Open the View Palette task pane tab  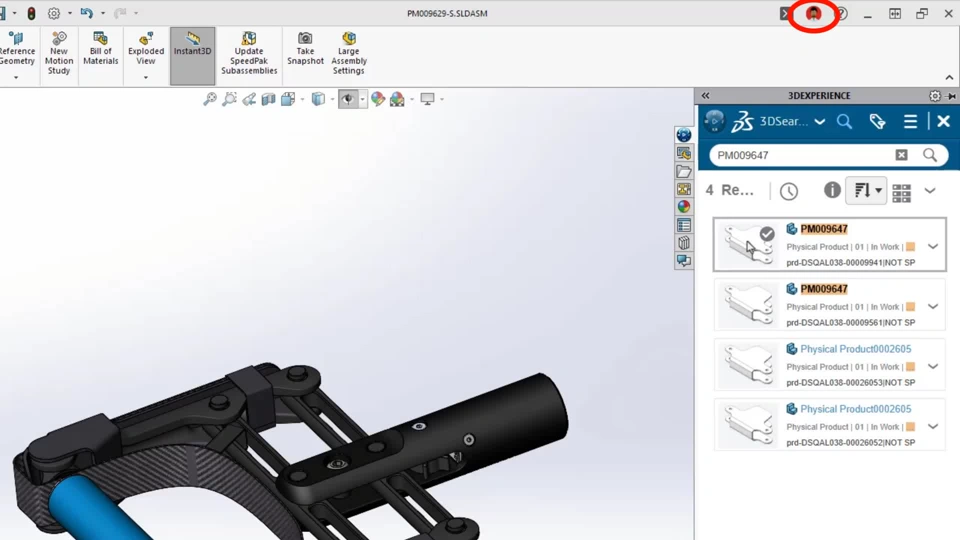pos(684,189)
